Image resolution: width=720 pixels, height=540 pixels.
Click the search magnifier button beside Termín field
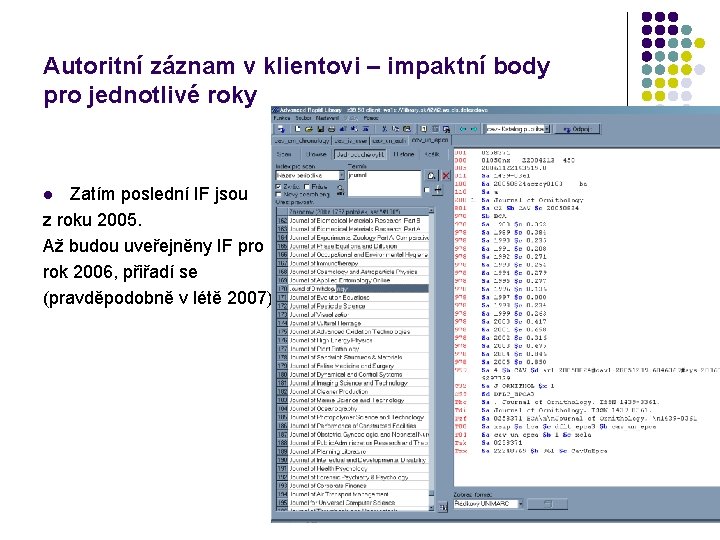(x=431, y=175)
